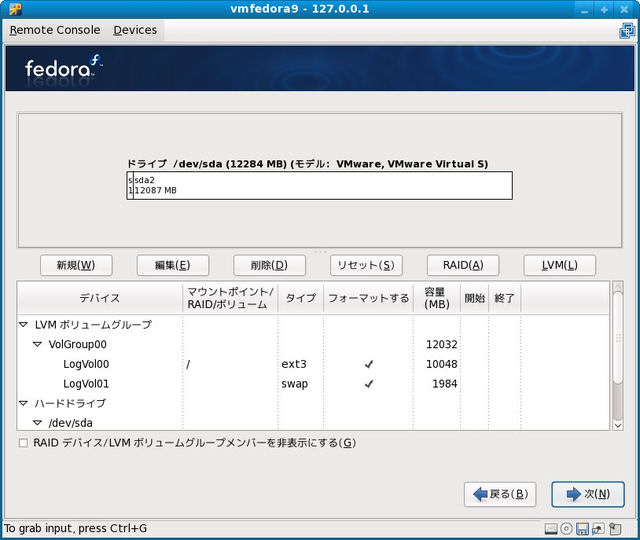Click the window menu icon in title bar
The height and width of the screenshot is (540, 640).
coord(15,9)
